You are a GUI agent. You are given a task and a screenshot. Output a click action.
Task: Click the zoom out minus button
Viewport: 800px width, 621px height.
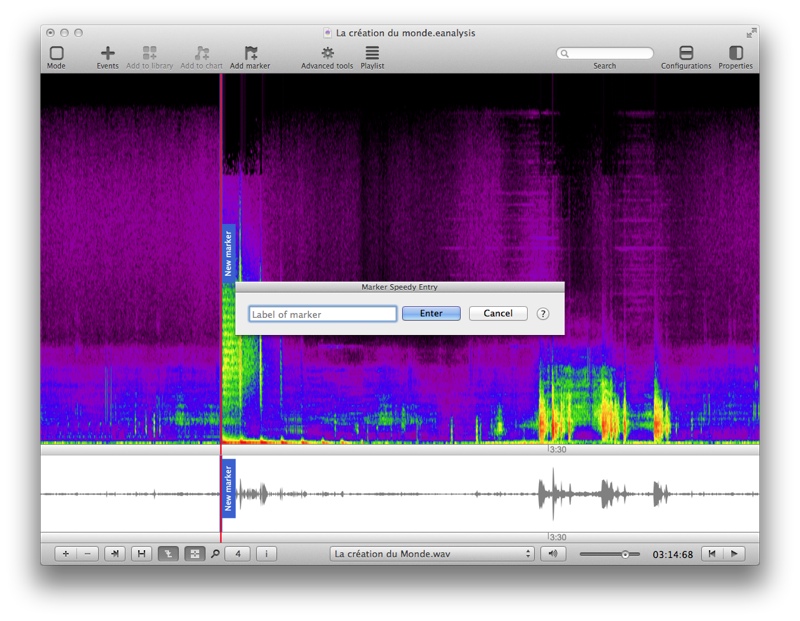88,554
